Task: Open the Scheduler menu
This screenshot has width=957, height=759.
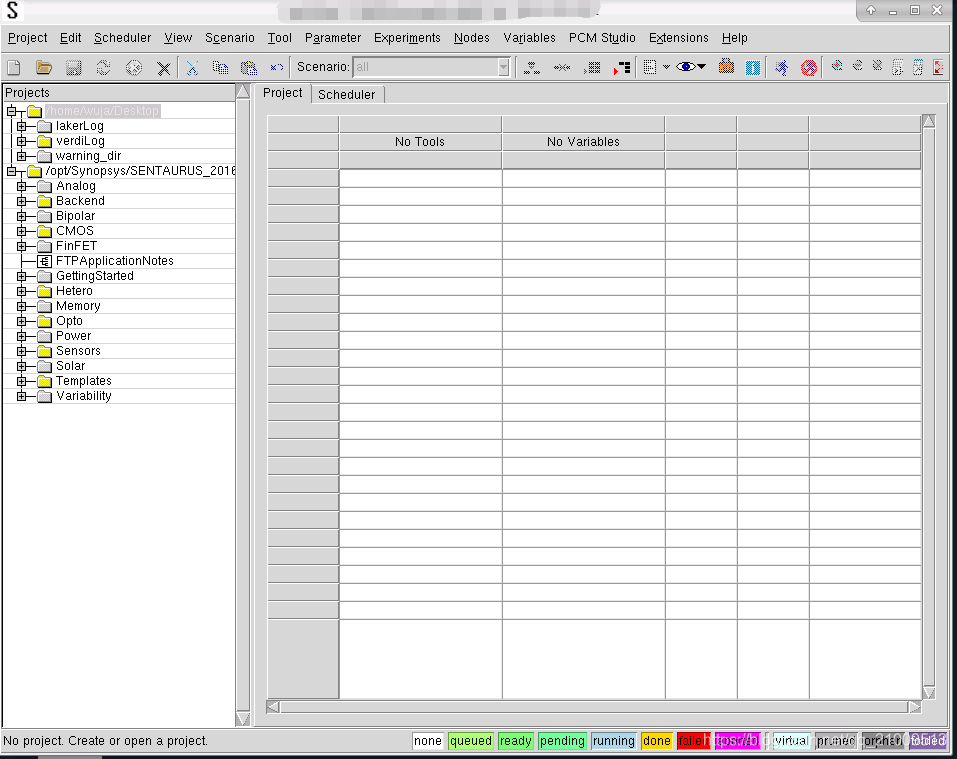Action: (x=123, y=38)
